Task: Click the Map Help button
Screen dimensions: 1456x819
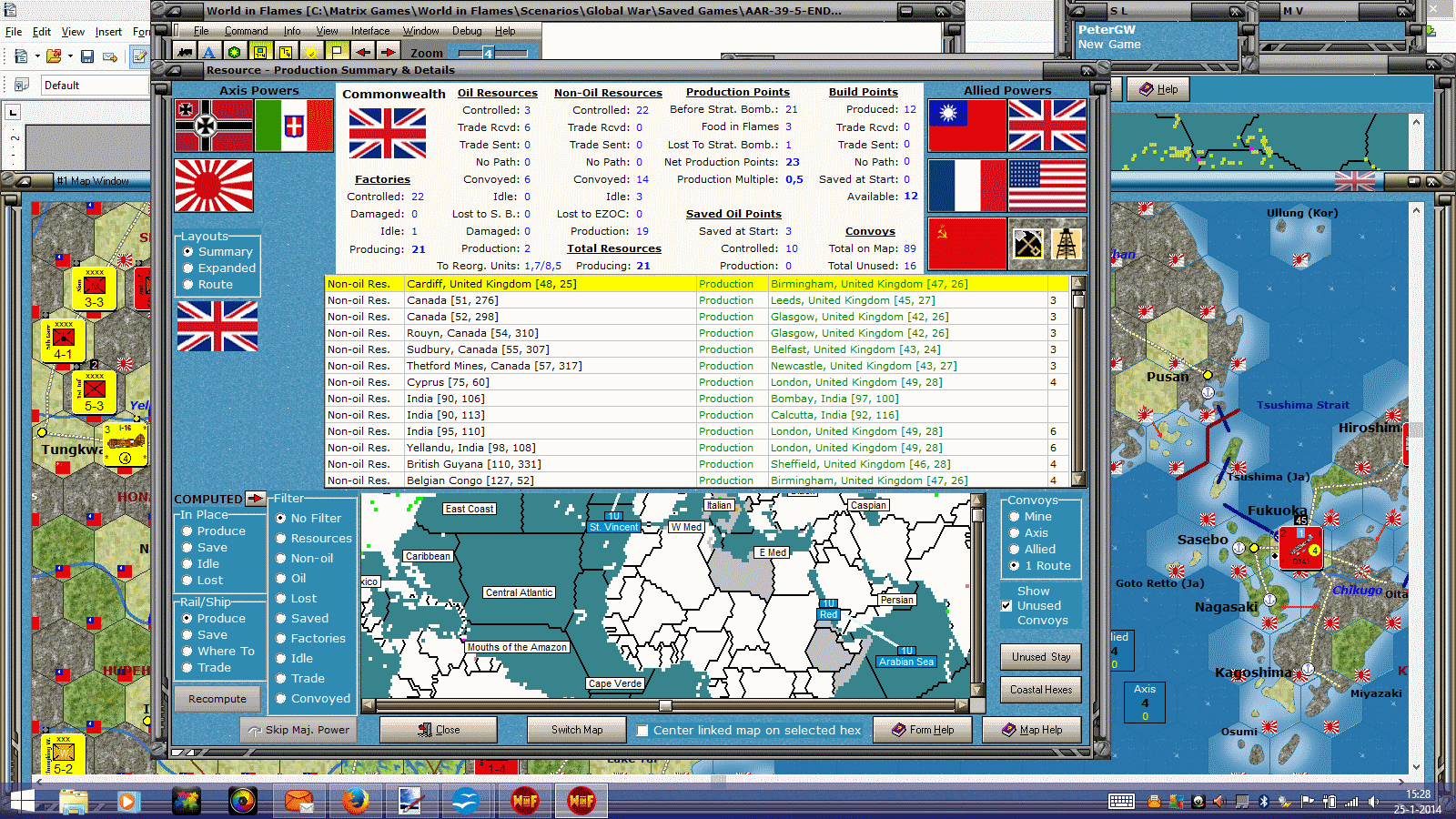Action: 1032,730
